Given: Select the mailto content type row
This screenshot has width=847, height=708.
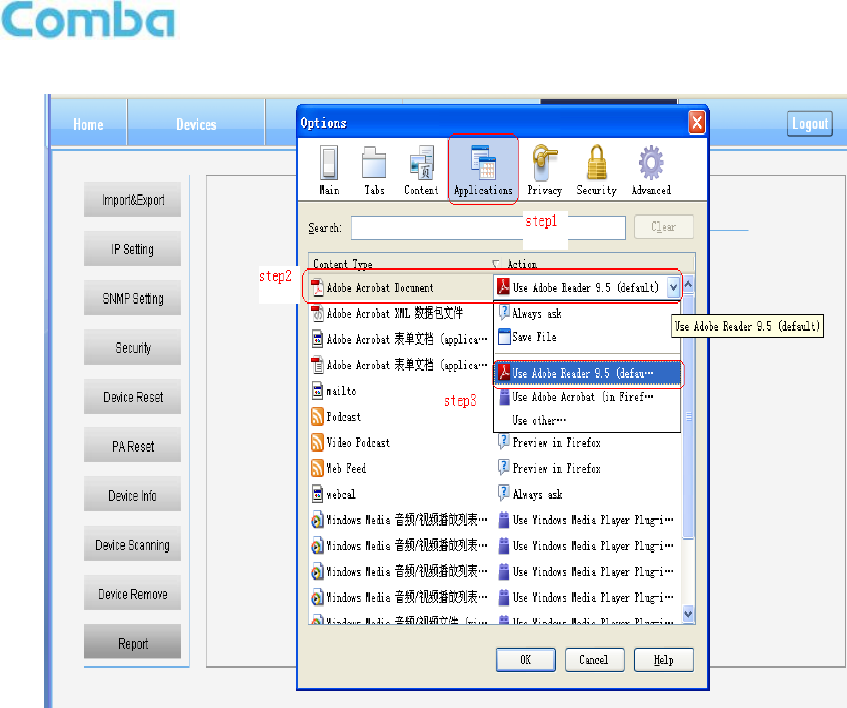Looking at the screenshot, I should pos(401,390).
